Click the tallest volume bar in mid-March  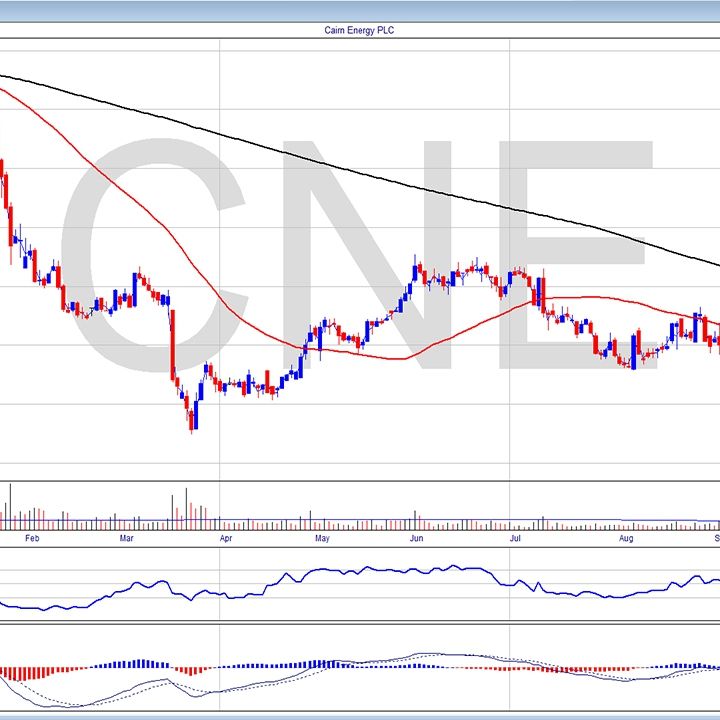[x=186, y=505]
